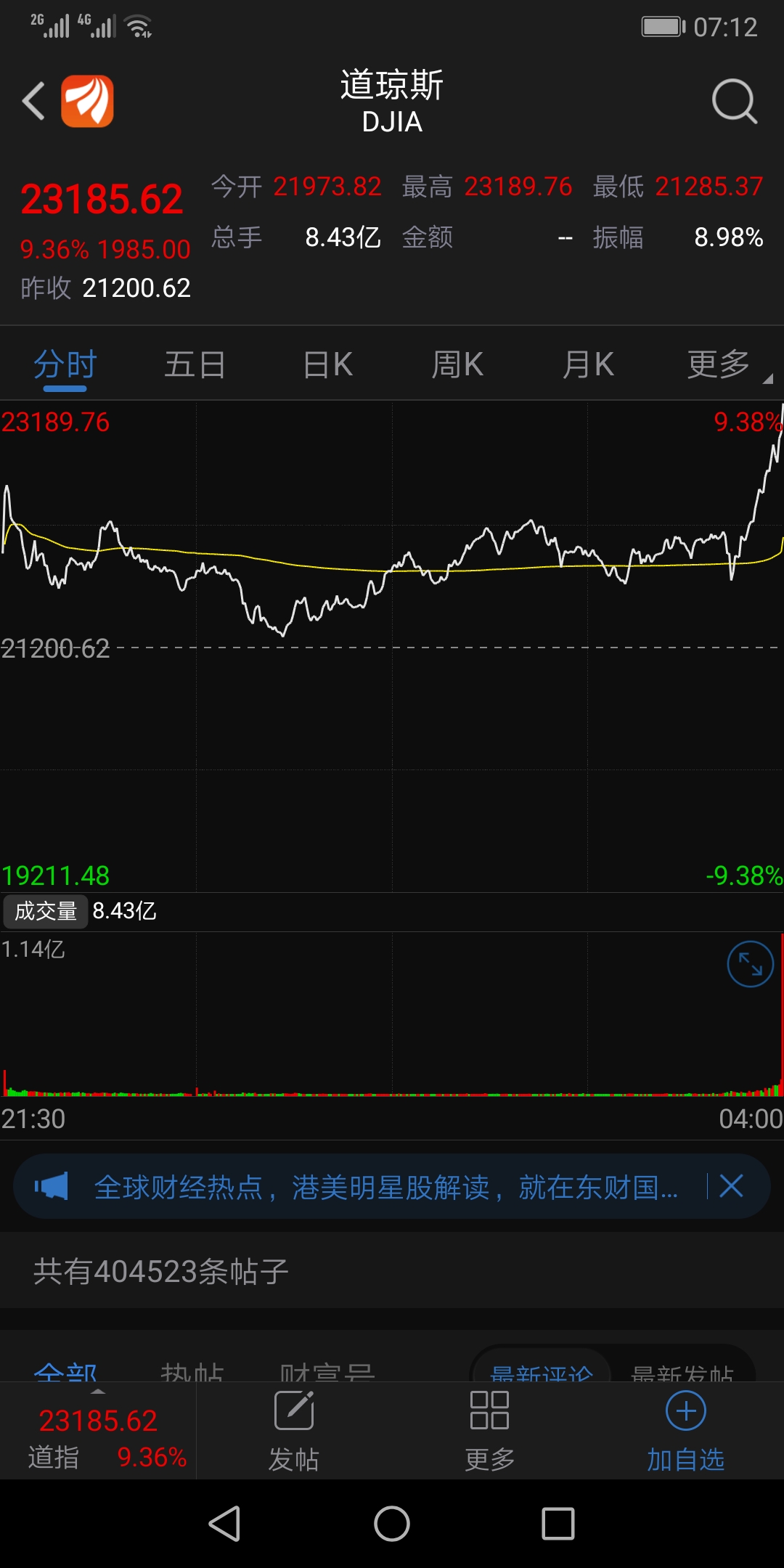
Task: Tap the 成交量 indicator switcher
Action: point(46,911)
